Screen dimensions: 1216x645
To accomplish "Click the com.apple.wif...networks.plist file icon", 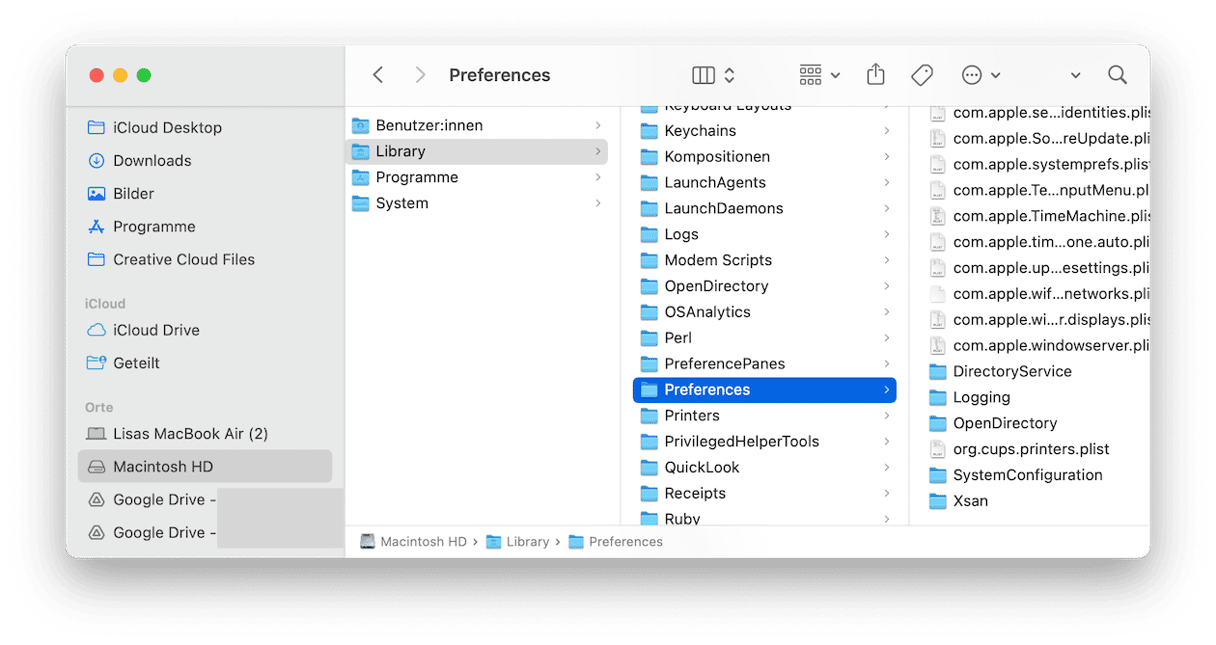I will (937, 294).
